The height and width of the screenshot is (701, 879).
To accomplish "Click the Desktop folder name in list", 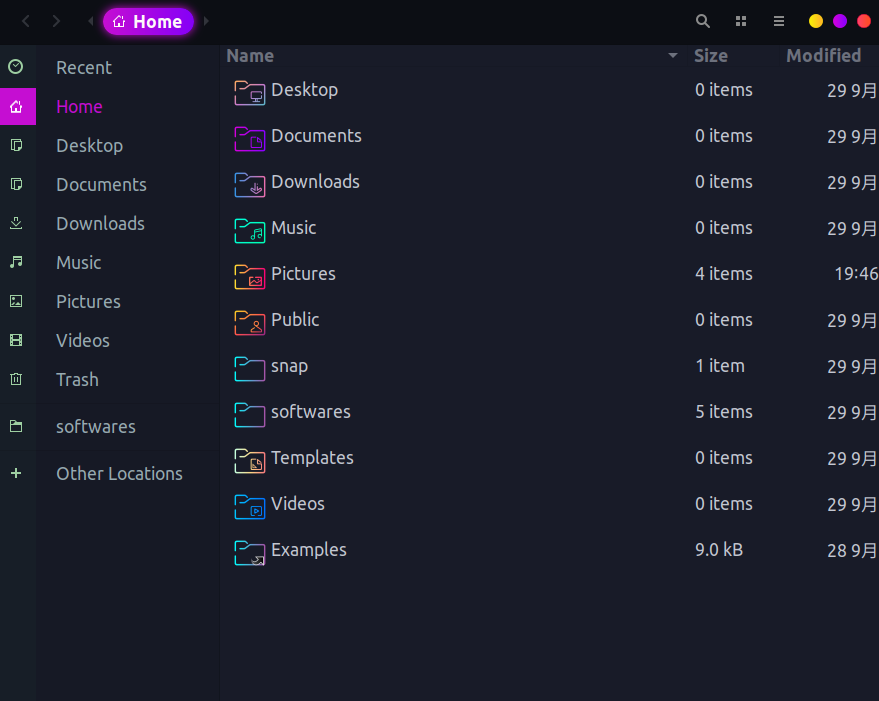I will (x=304, y=90).
